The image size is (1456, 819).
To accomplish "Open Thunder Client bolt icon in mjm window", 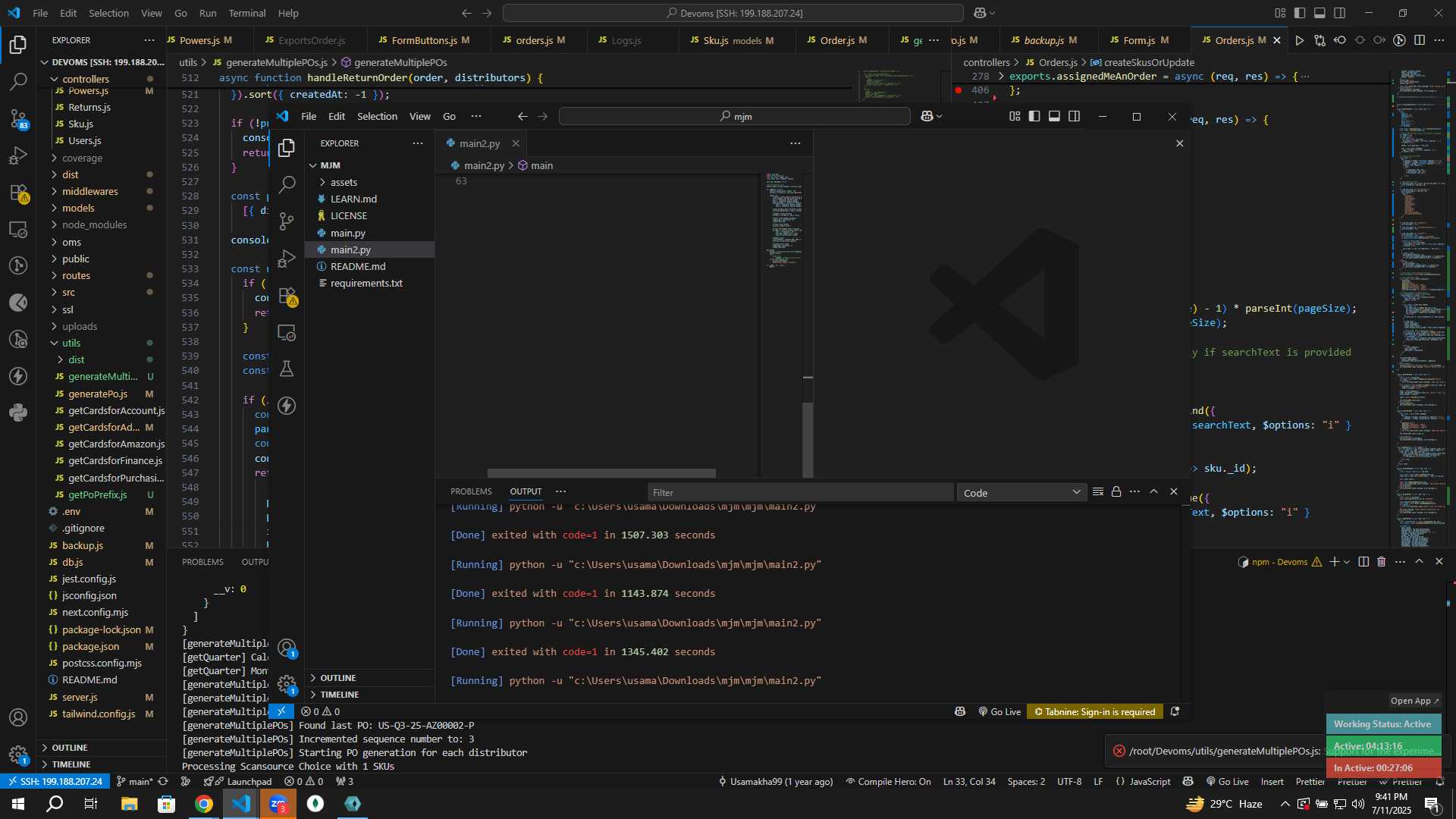I will (x=287, y=406).
